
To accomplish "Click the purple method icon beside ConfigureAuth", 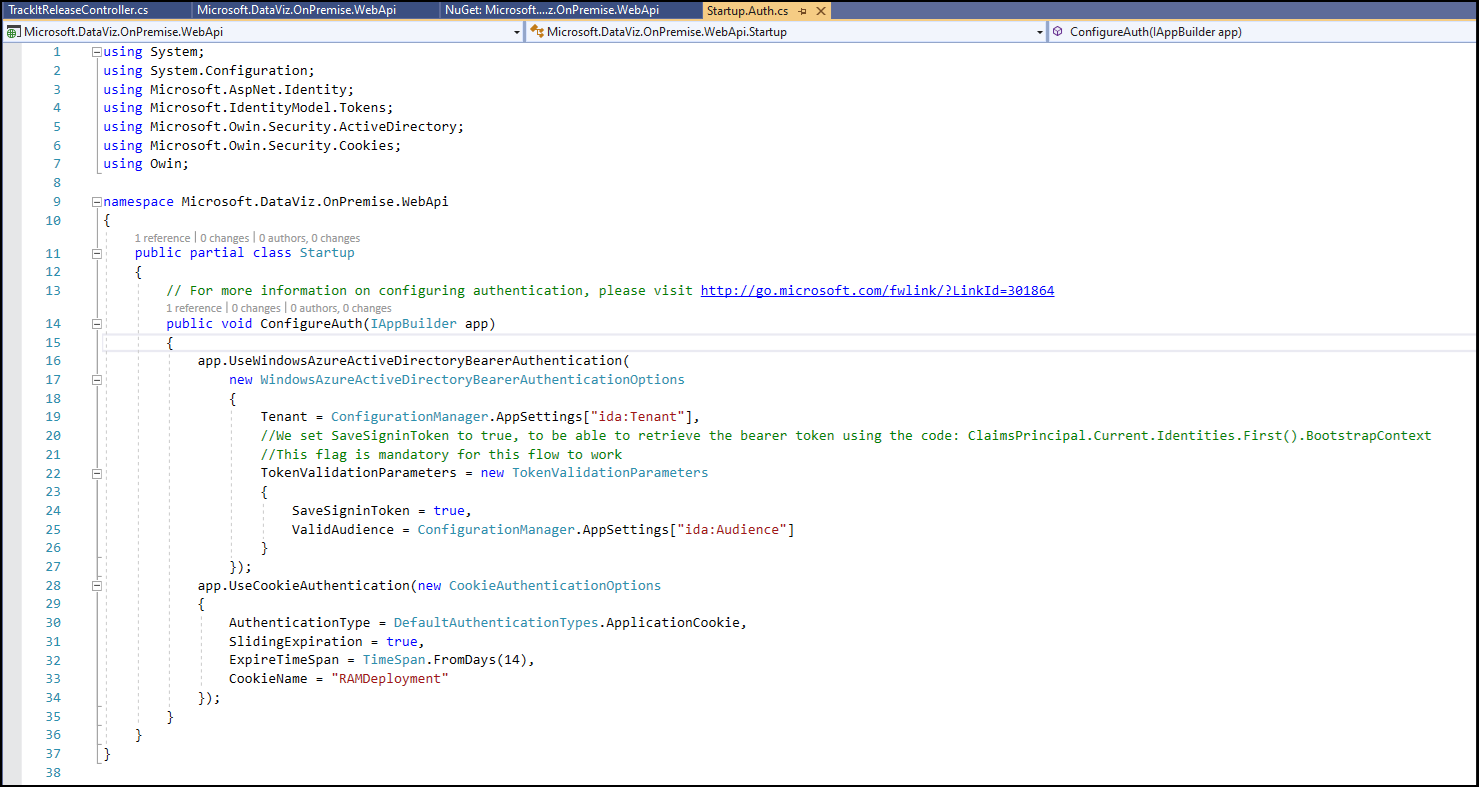I will [1057, 31].
